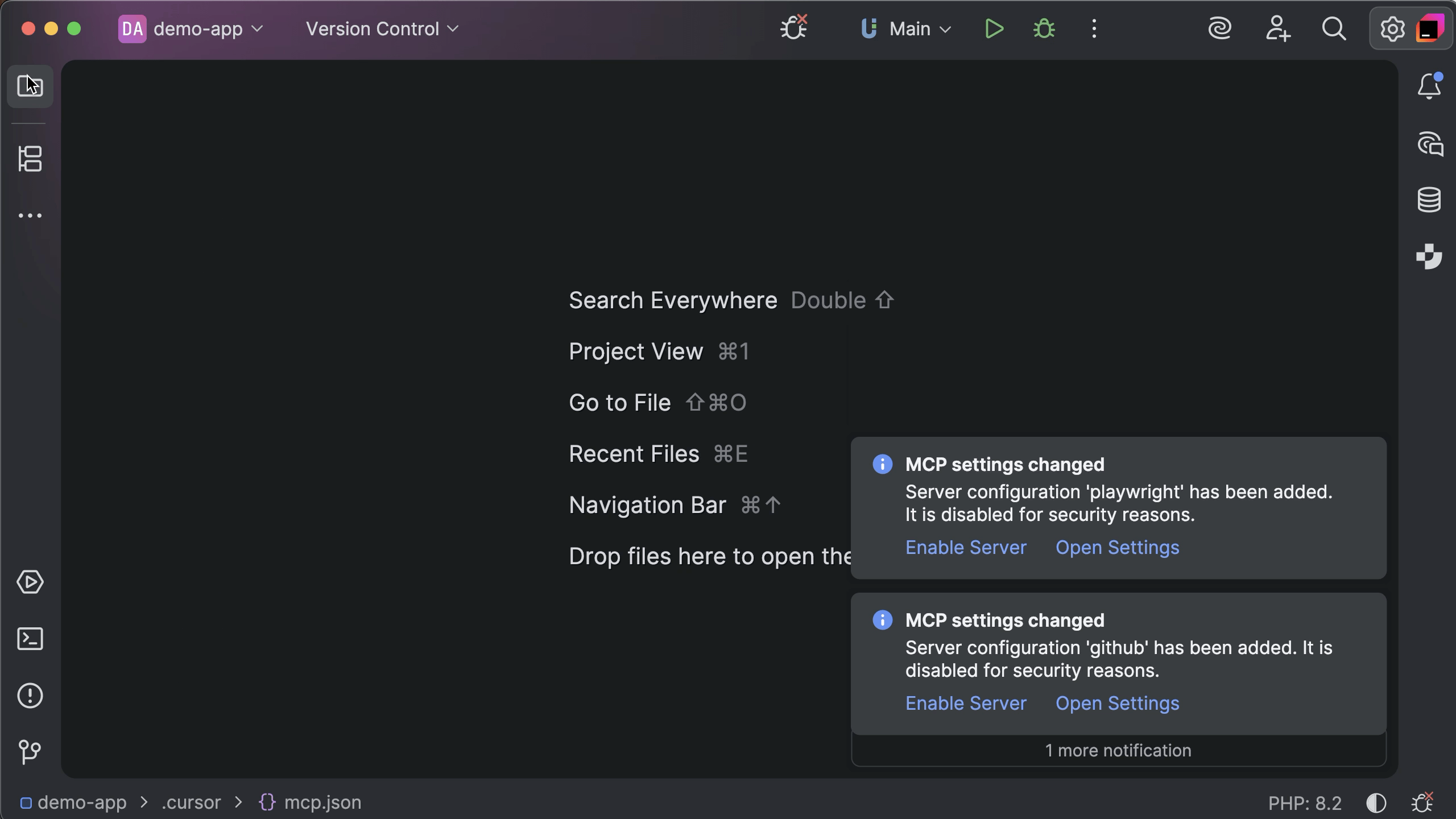Open Search Everywhere via the magnifier icon
The width and height of the screenshot is (1456, 819).
[x=1334, y=28]
